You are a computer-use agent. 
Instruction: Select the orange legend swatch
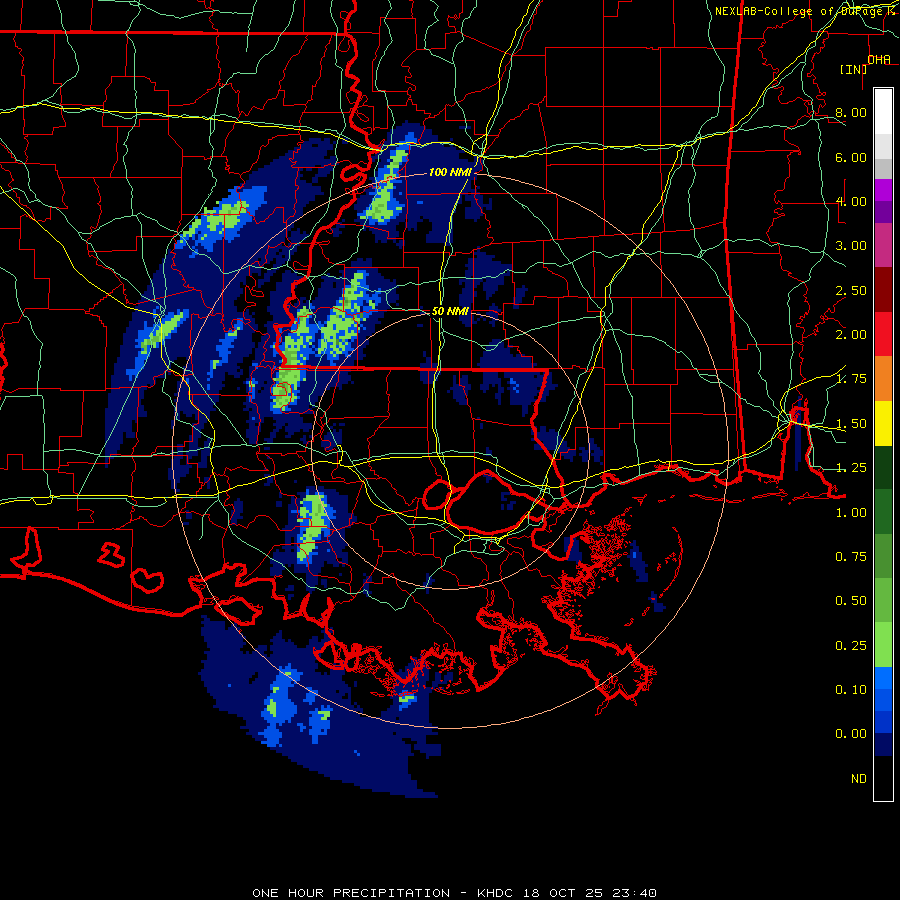pos(883,379)
